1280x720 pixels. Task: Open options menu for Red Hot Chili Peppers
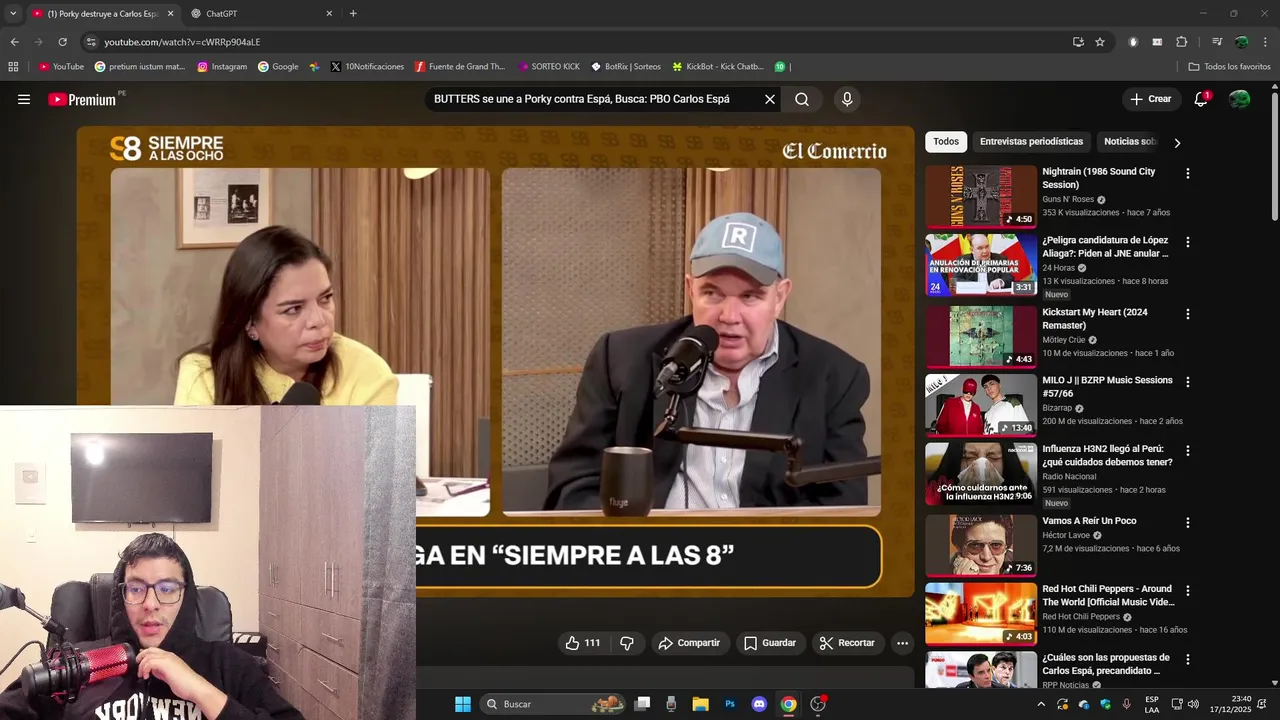coord(1188,591)
